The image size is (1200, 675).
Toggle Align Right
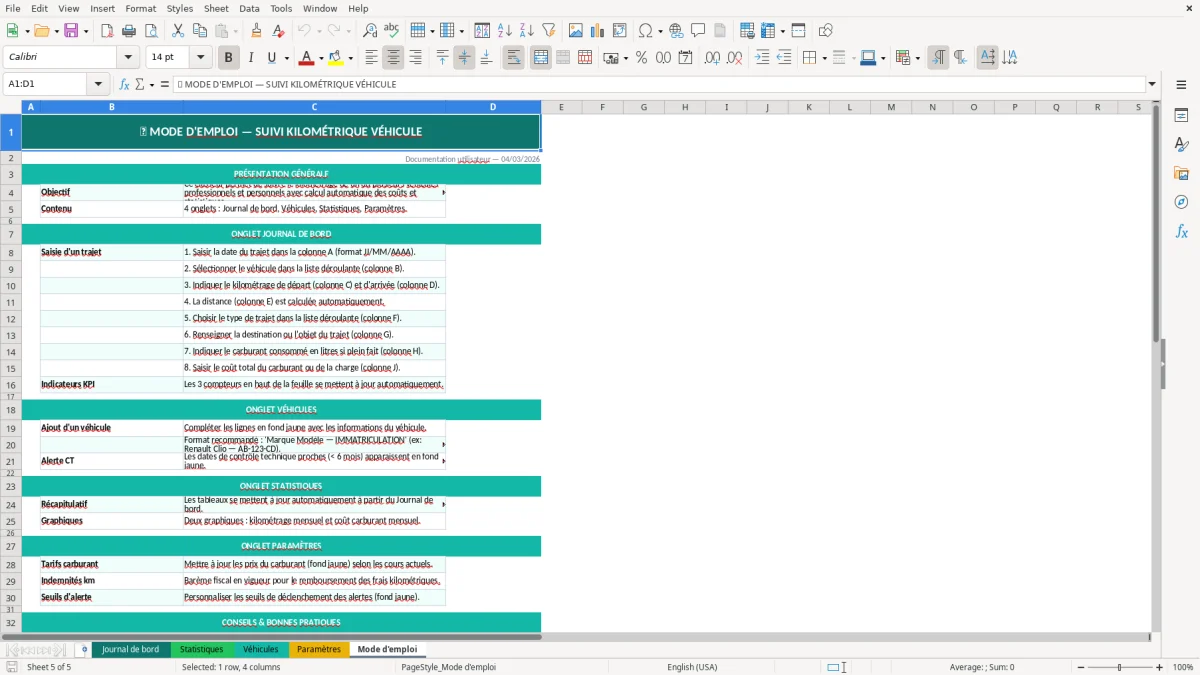pyautogui.click(x=415, y=58)
